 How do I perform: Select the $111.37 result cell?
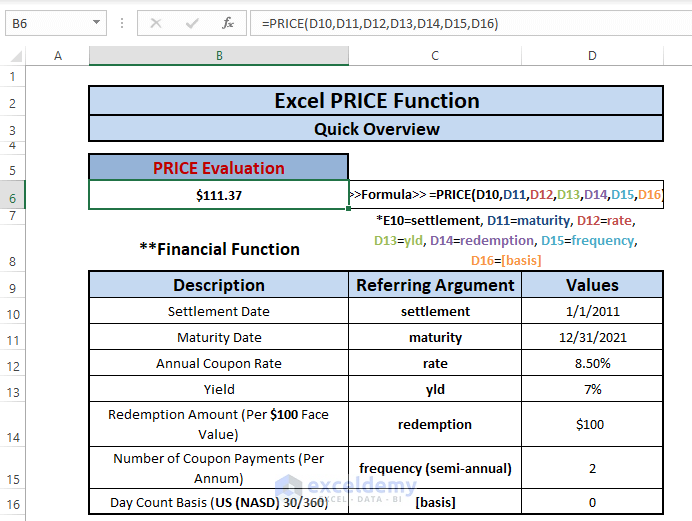[219, 195]
